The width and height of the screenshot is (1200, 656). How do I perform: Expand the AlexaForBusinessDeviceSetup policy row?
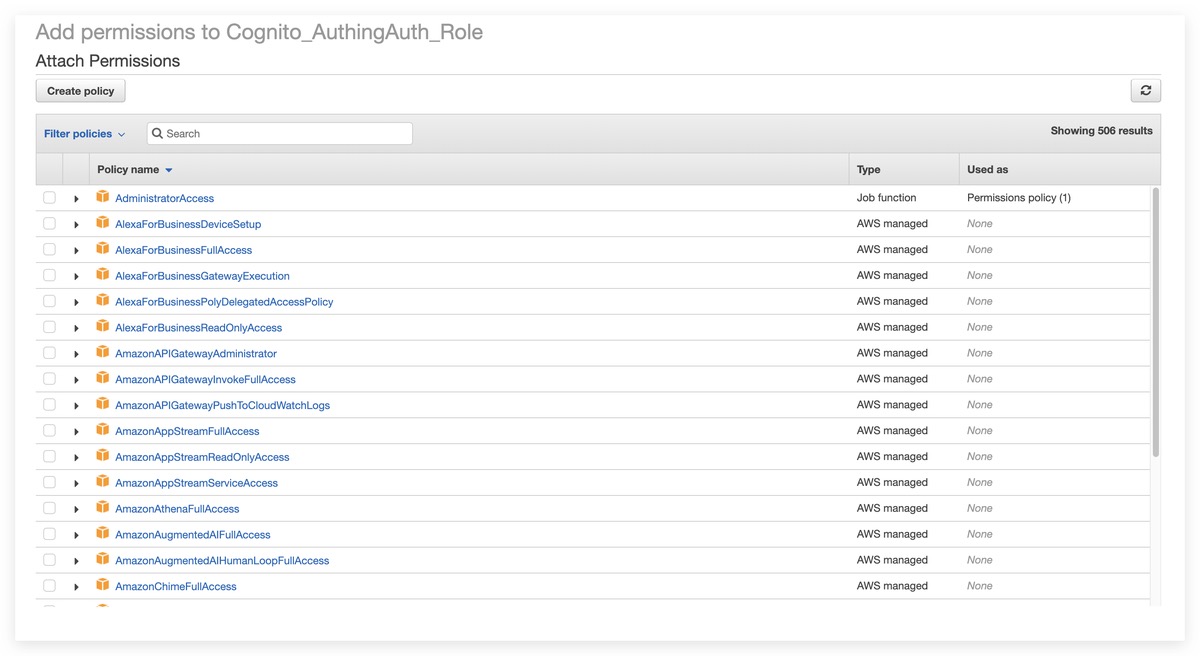pos(76,224)
